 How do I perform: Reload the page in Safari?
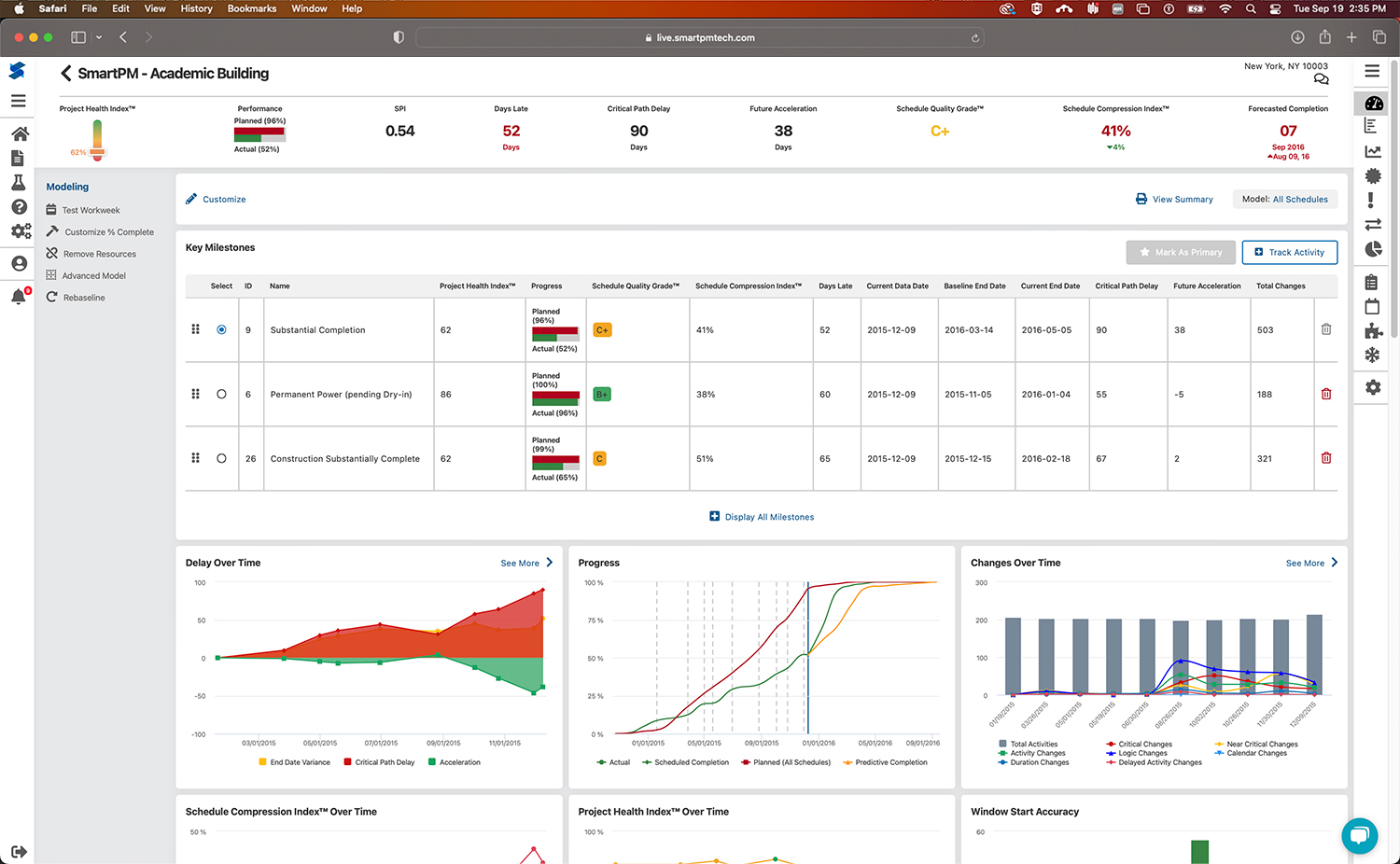point(975,38)
